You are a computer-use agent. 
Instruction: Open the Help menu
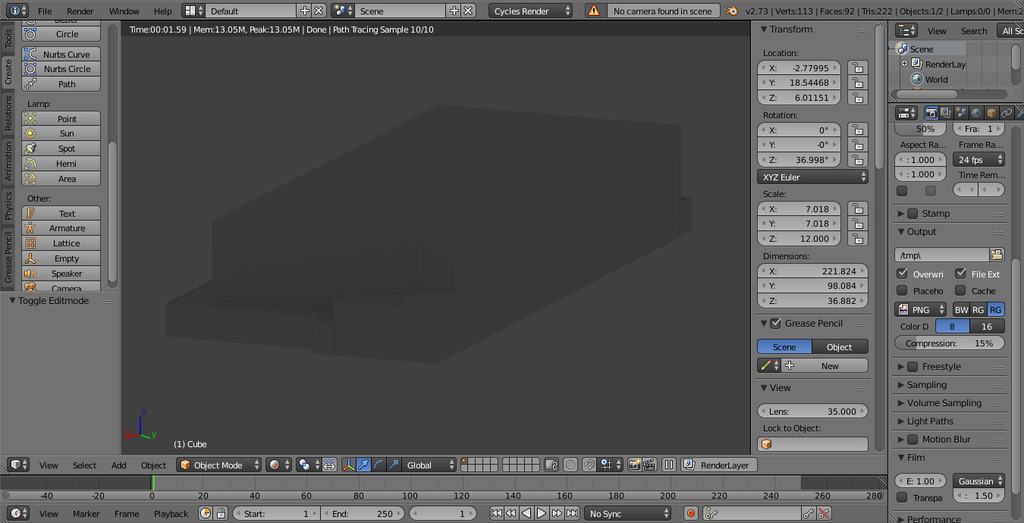(163, 11)
